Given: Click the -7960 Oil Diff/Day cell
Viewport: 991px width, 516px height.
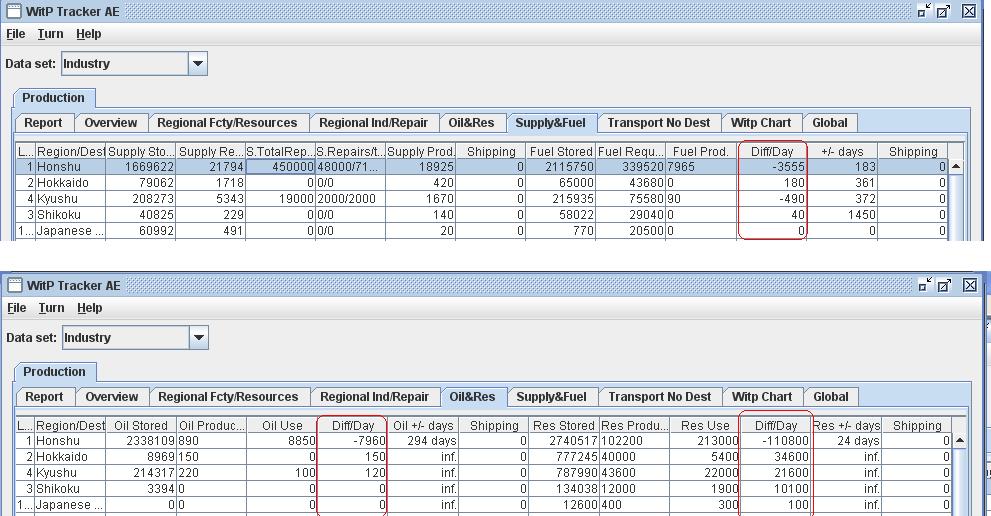Looking at the screenshot, I should point(353,441).
